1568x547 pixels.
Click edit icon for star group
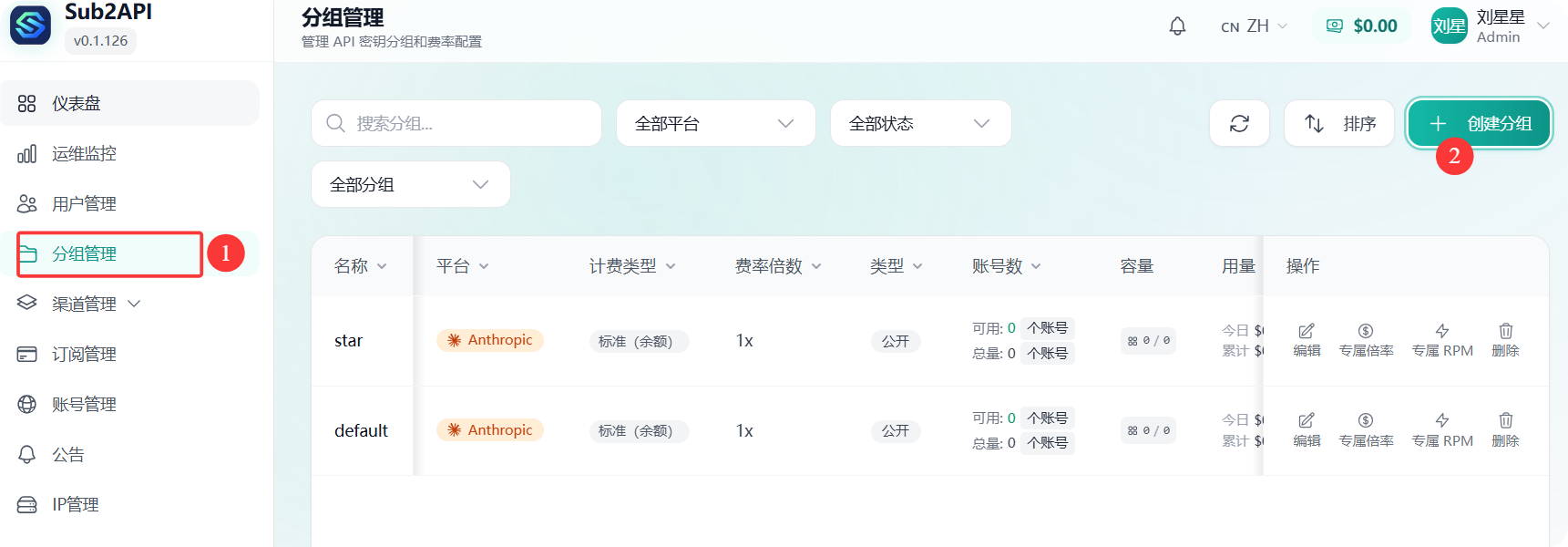[x=1307, y=340]
